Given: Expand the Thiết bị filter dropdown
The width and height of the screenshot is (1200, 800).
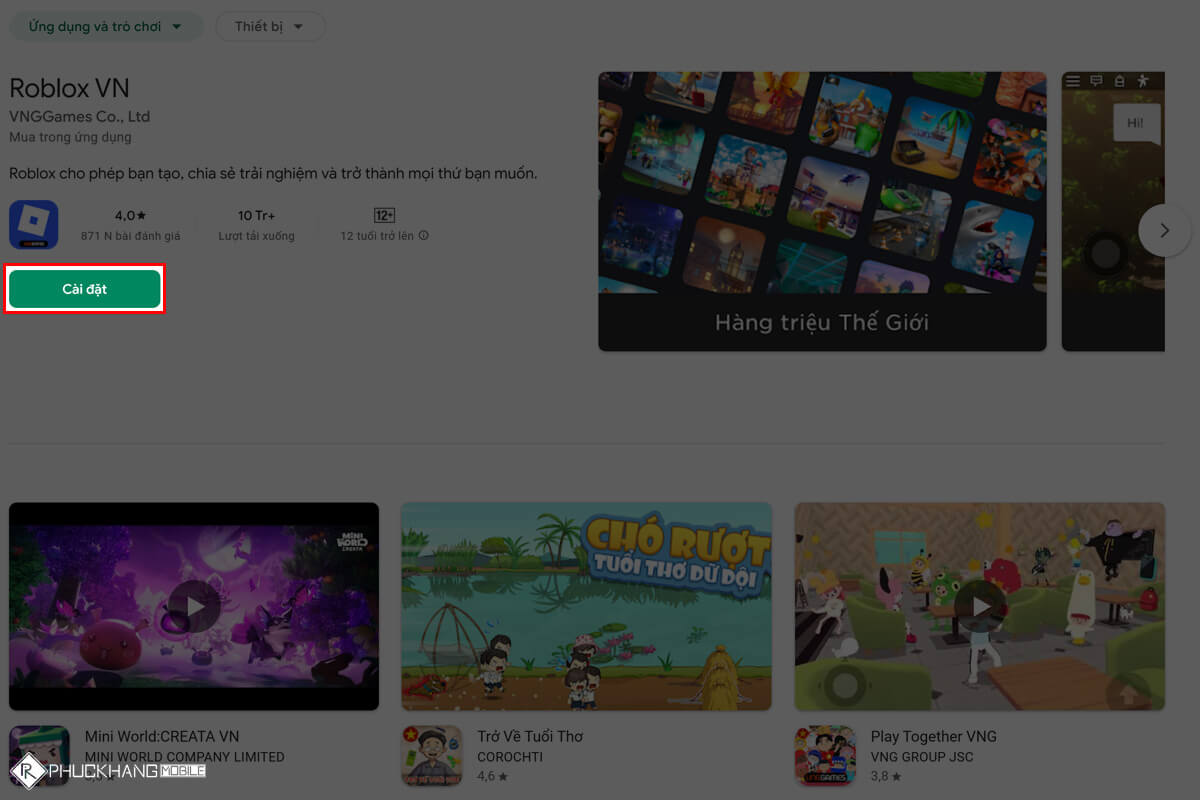Looking at the screenshot, I should [x=270, y=27].
